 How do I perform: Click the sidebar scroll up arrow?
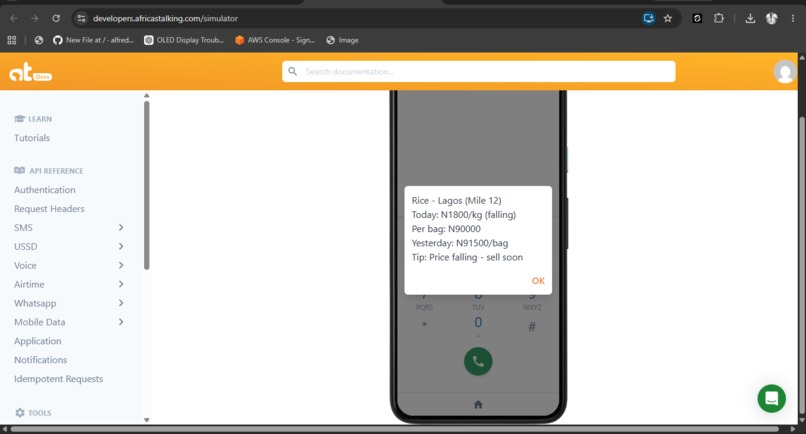coord(146,96)
